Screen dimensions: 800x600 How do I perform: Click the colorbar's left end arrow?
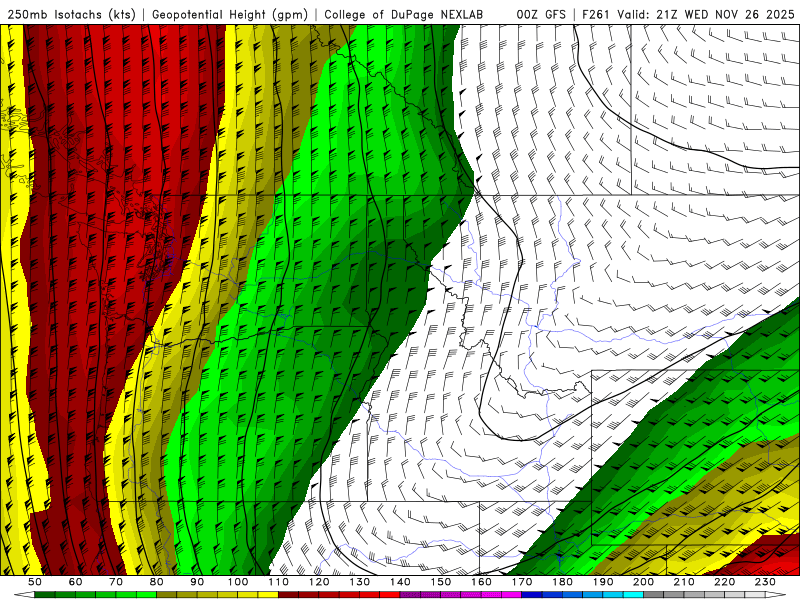click(x=24, y=595)
